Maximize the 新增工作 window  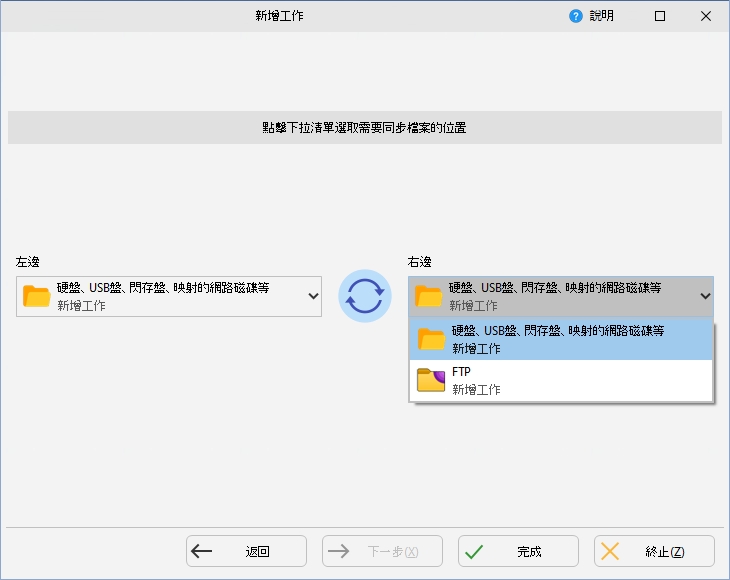660,16
